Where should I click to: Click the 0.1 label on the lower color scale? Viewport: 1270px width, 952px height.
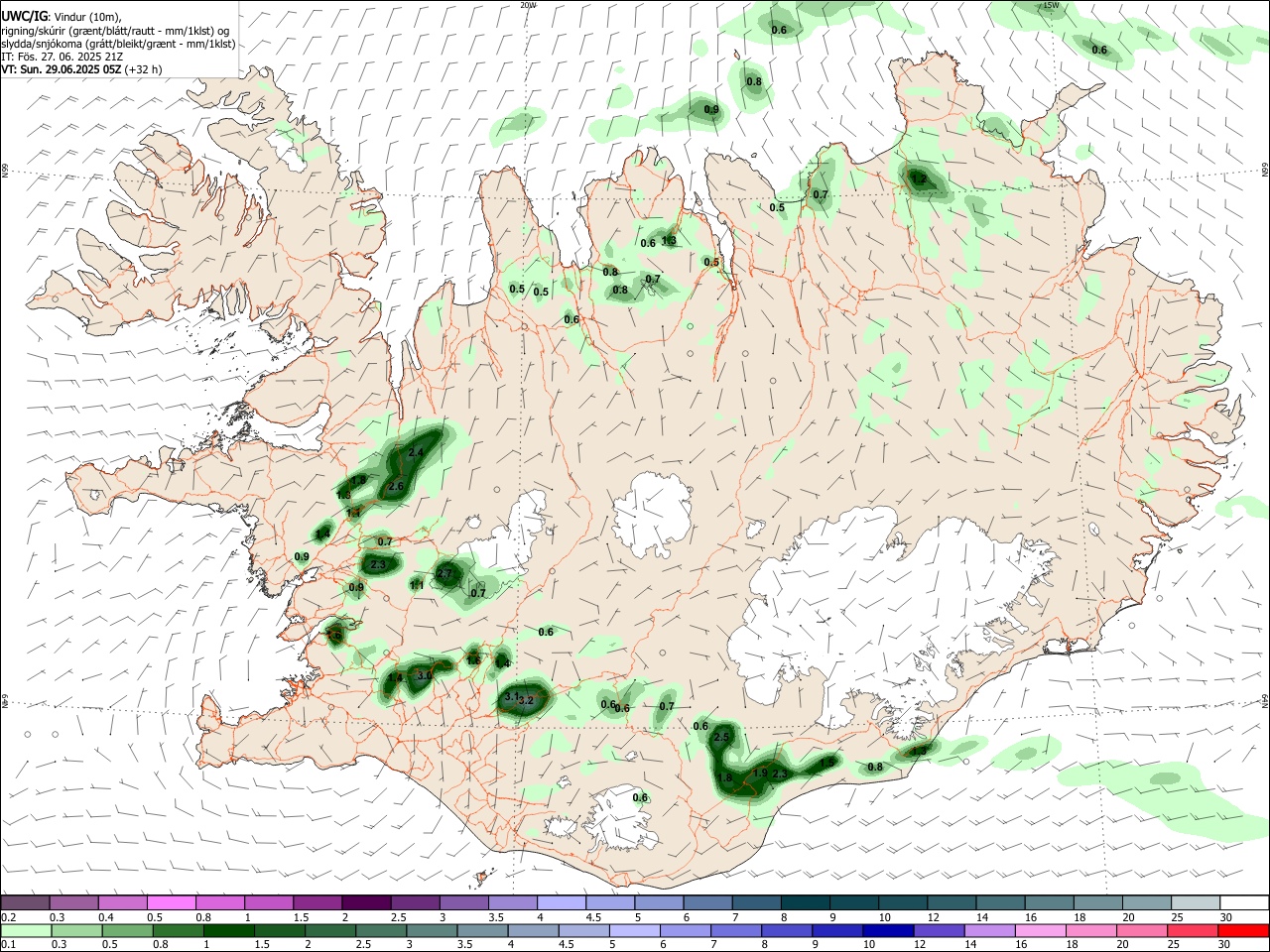click(8, 943)
